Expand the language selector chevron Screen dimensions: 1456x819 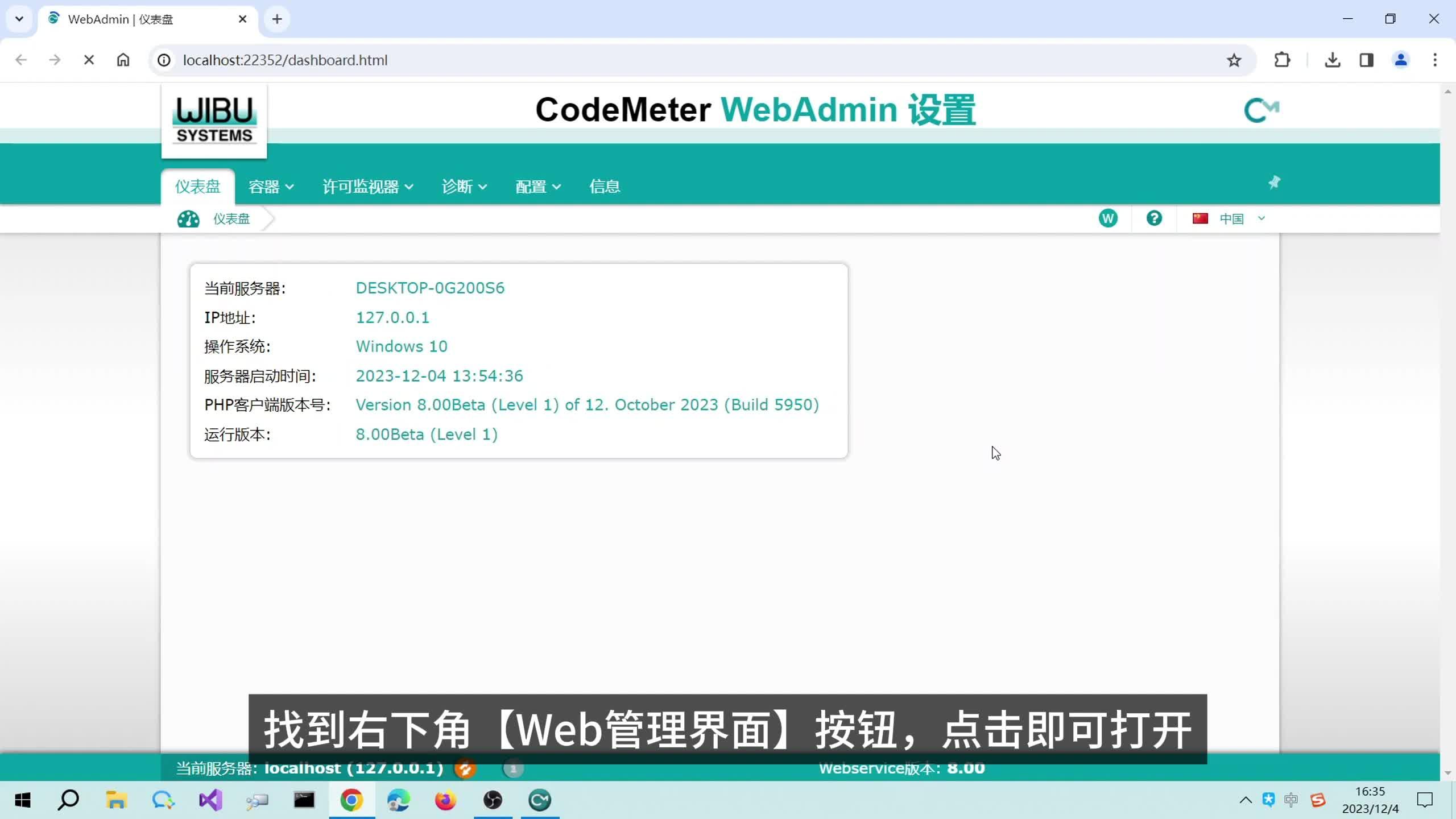pyautogui.click(x=1261, y=218)
